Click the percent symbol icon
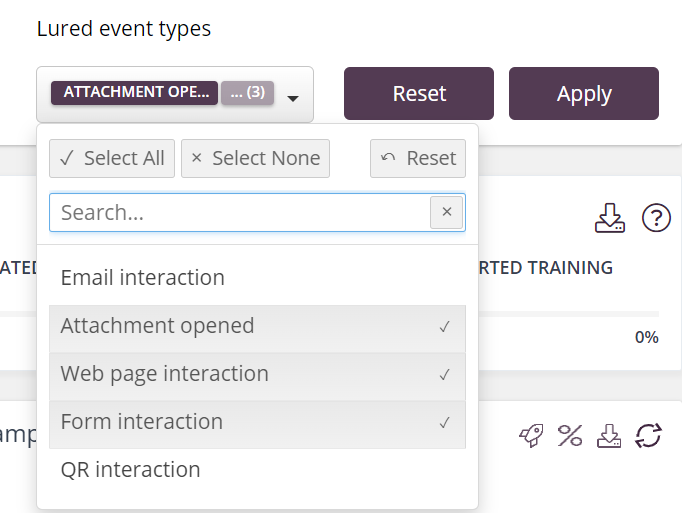 (570, 435)
